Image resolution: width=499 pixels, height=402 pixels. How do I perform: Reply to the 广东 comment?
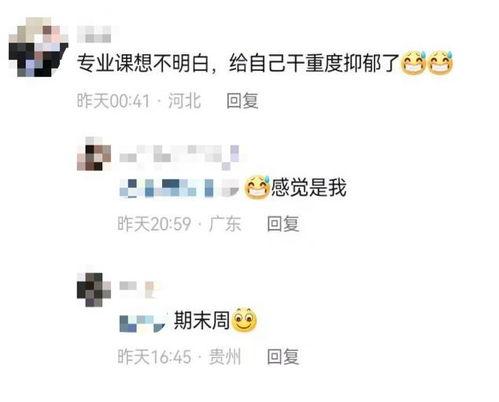[x=283, y=224]
